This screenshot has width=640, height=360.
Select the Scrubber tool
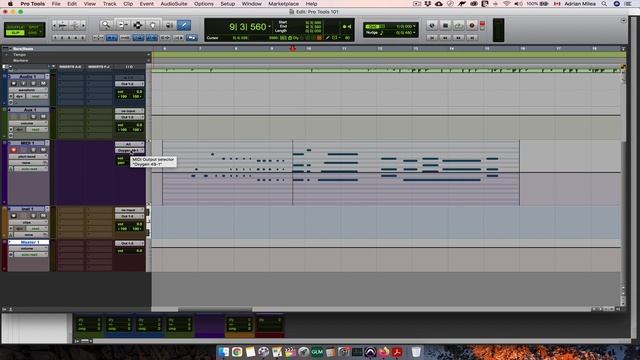[x=169, y=25]
